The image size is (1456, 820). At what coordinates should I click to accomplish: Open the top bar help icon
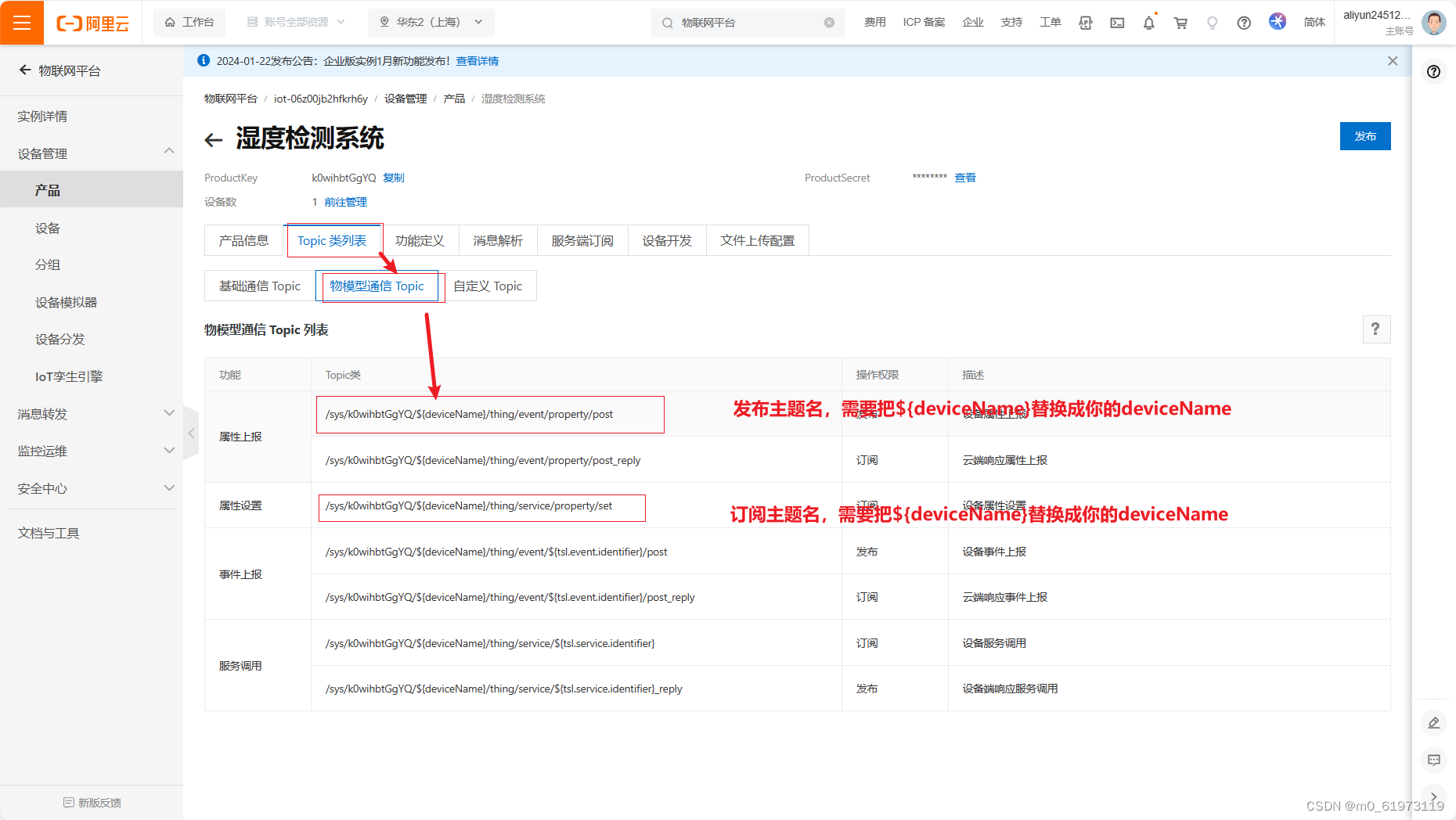click(1244, 23)
